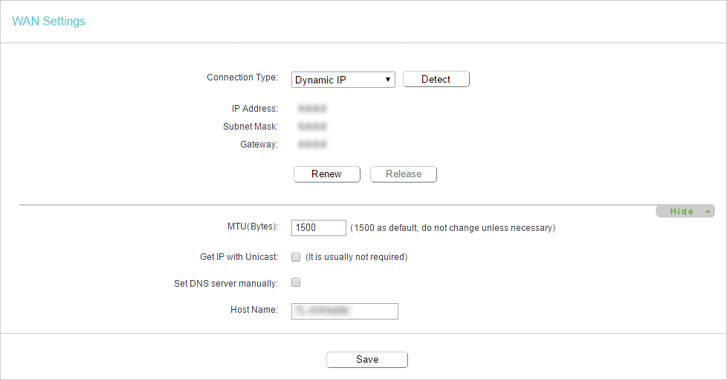This screenshot has height=380, width=727.
Task: Click the WAN Settings heading
Action: pyautogui.click(x=49, y=21)
